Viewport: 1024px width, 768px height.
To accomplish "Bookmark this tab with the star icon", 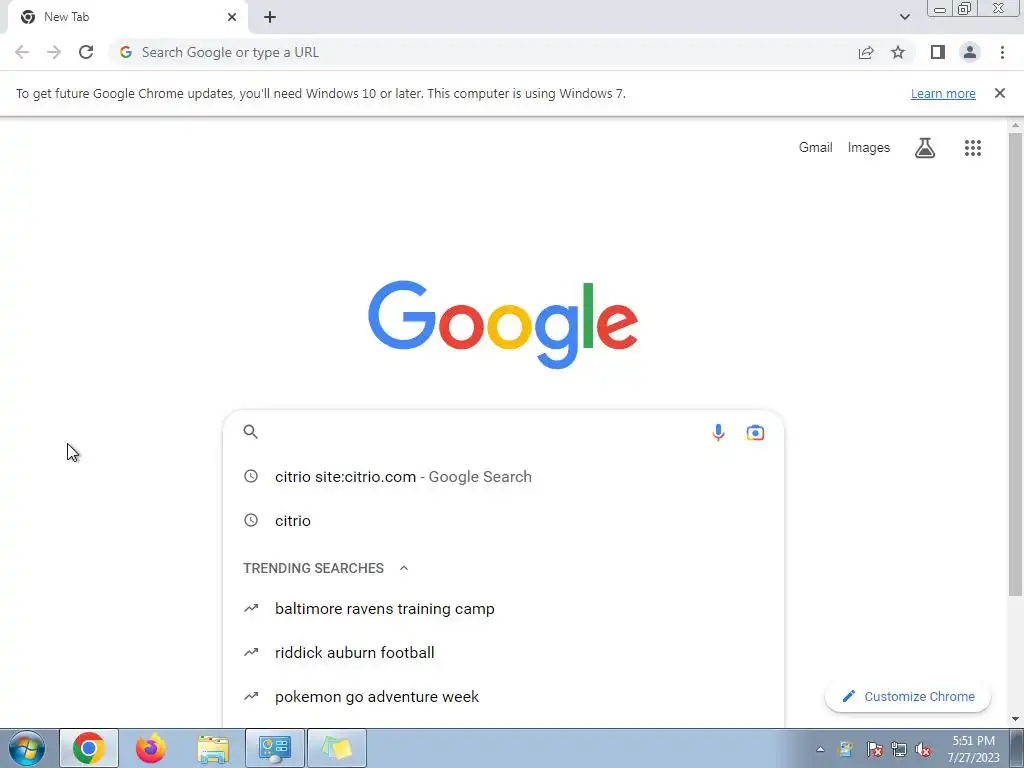I will click(898, 52).
